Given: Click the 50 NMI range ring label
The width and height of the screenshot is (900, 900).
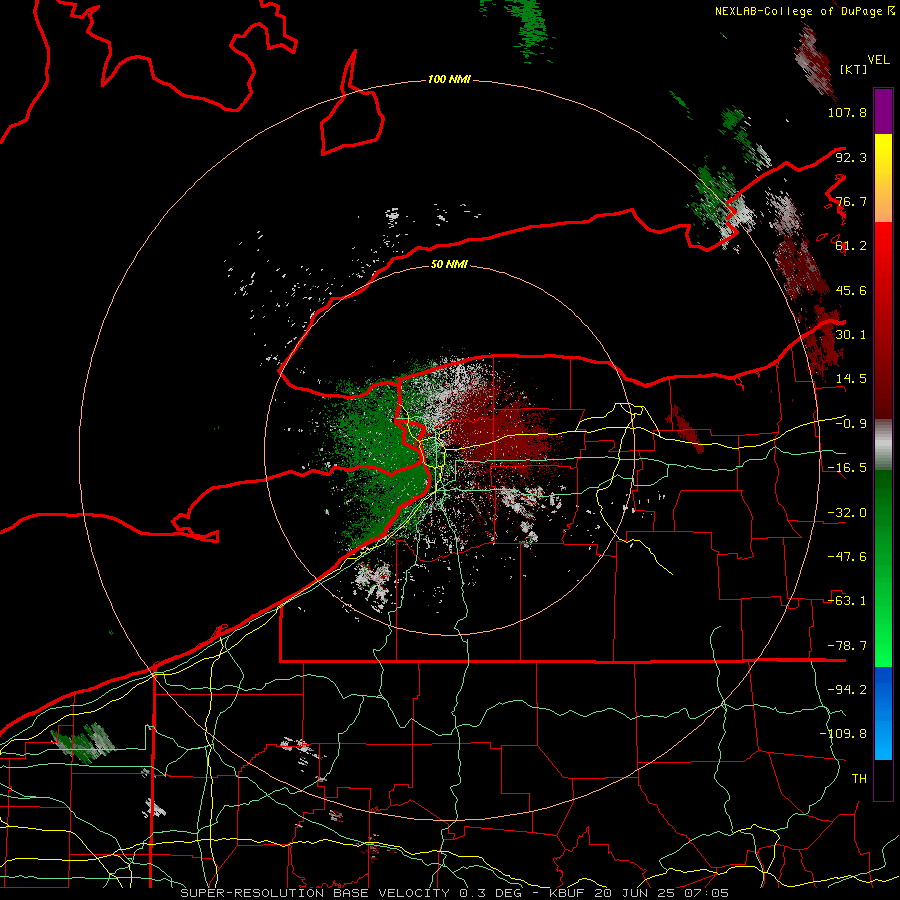Looking at the screenshot, I should coord(449,264).
